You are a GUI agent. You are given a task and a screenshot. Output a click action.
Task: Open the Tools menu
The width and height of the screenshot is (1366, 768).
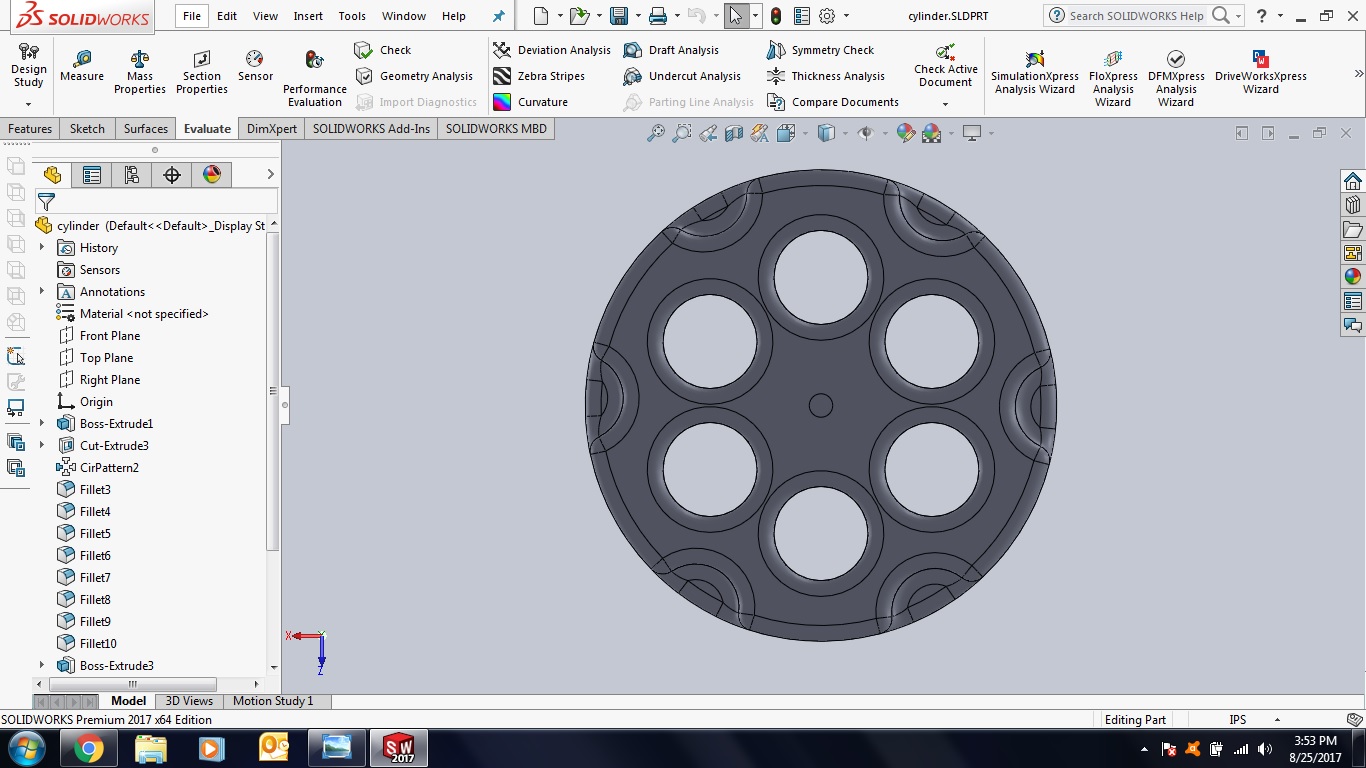[x=352, y=16]
